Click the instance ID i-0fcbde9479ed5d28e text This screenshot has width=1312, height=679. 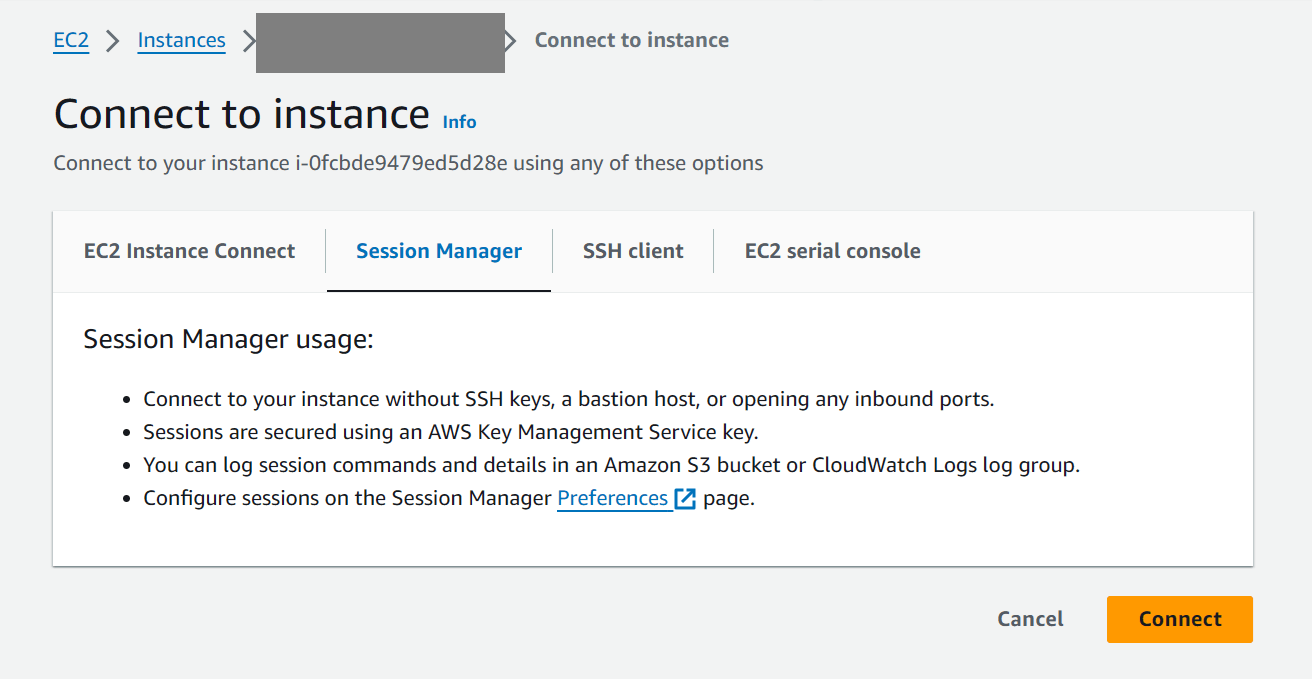click(400, 163)
